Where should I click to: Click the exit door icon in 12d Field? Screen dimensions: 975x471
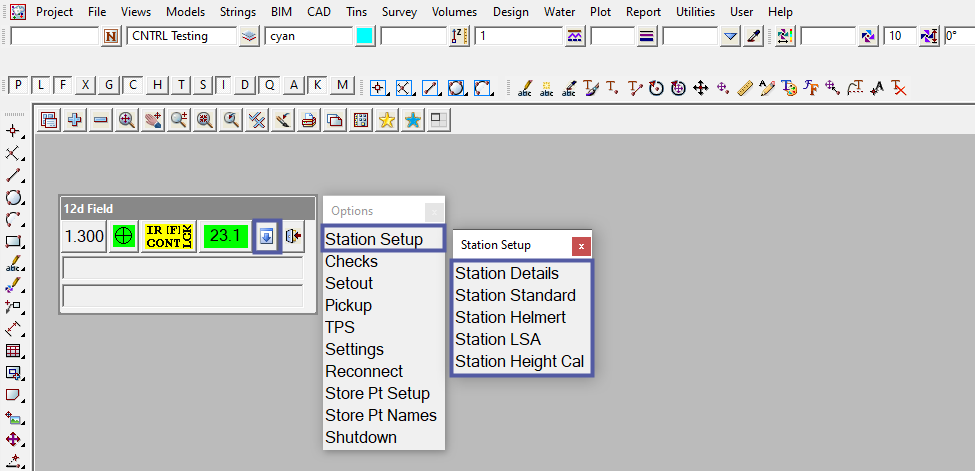[x=293, y=236]
